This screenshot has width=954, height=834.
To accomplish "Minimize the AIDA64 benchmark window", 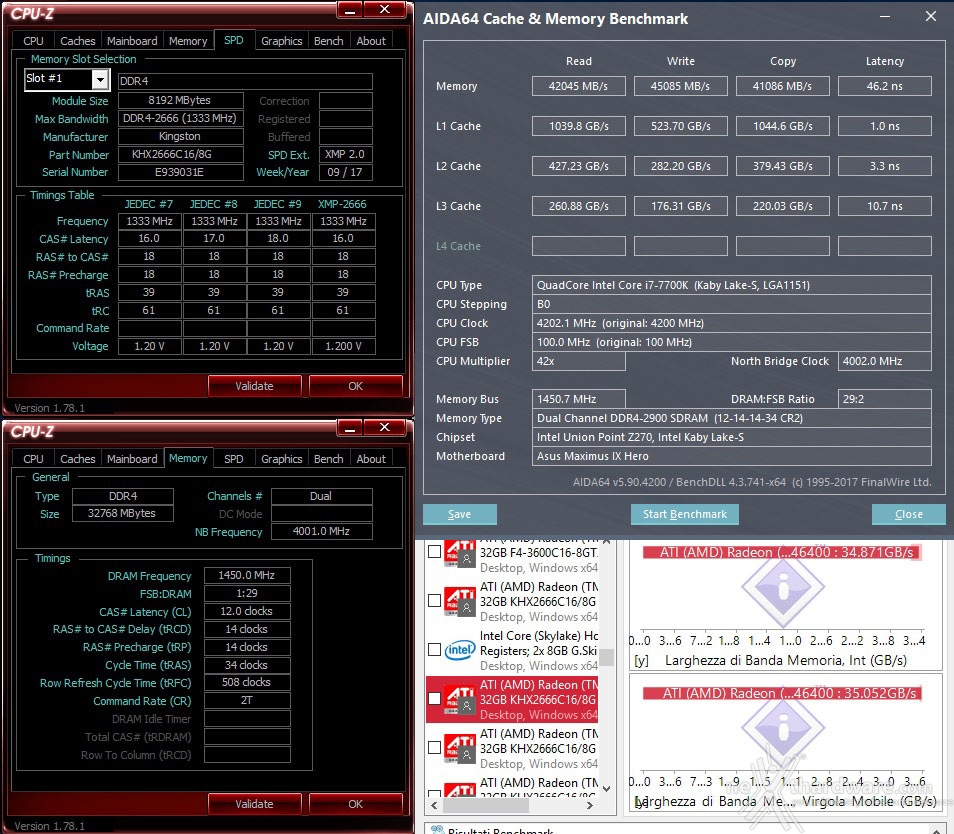I will click(x=885, y=17).
